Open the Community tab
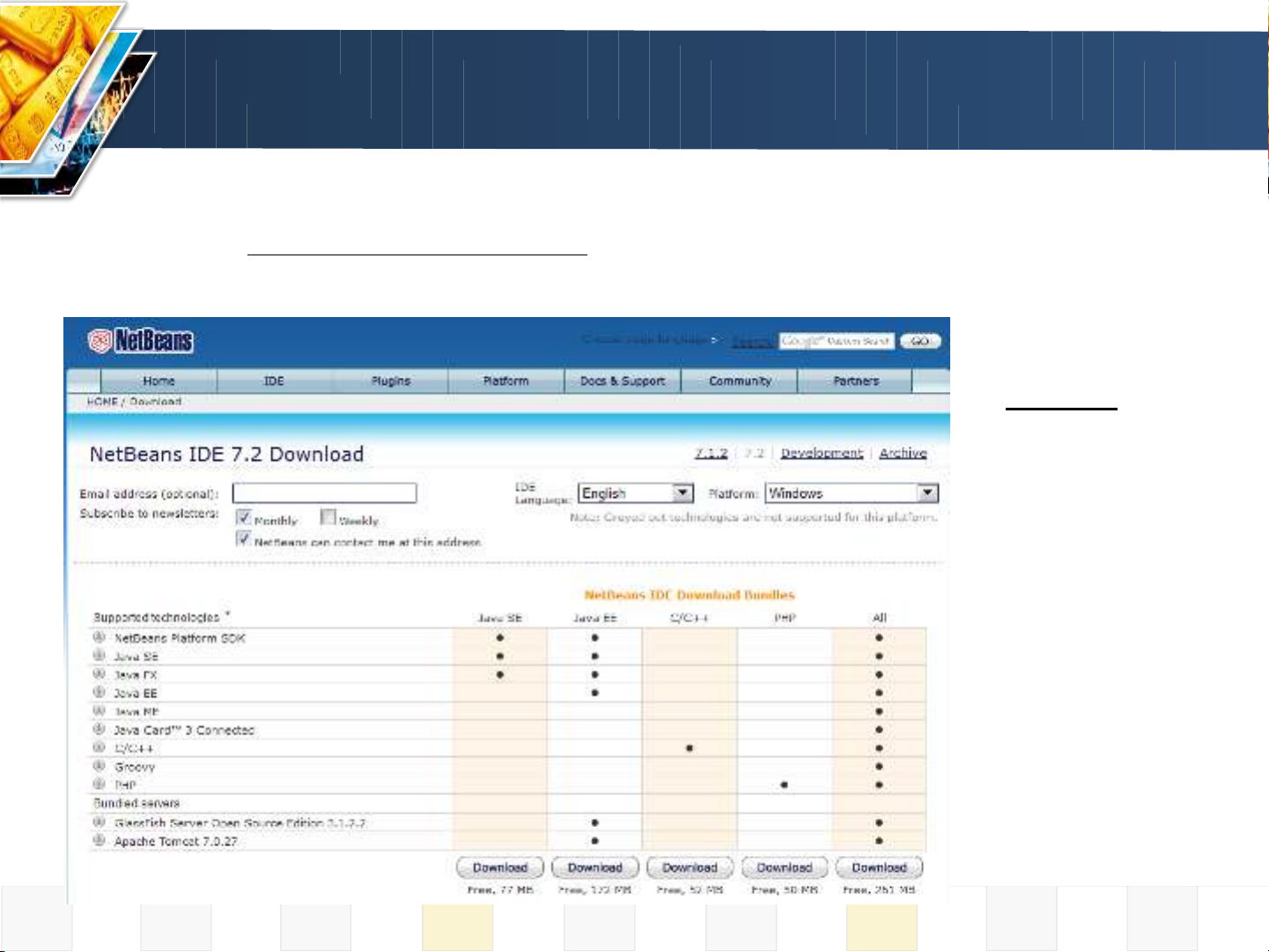The image size is (1269, 952). point(740,381)
